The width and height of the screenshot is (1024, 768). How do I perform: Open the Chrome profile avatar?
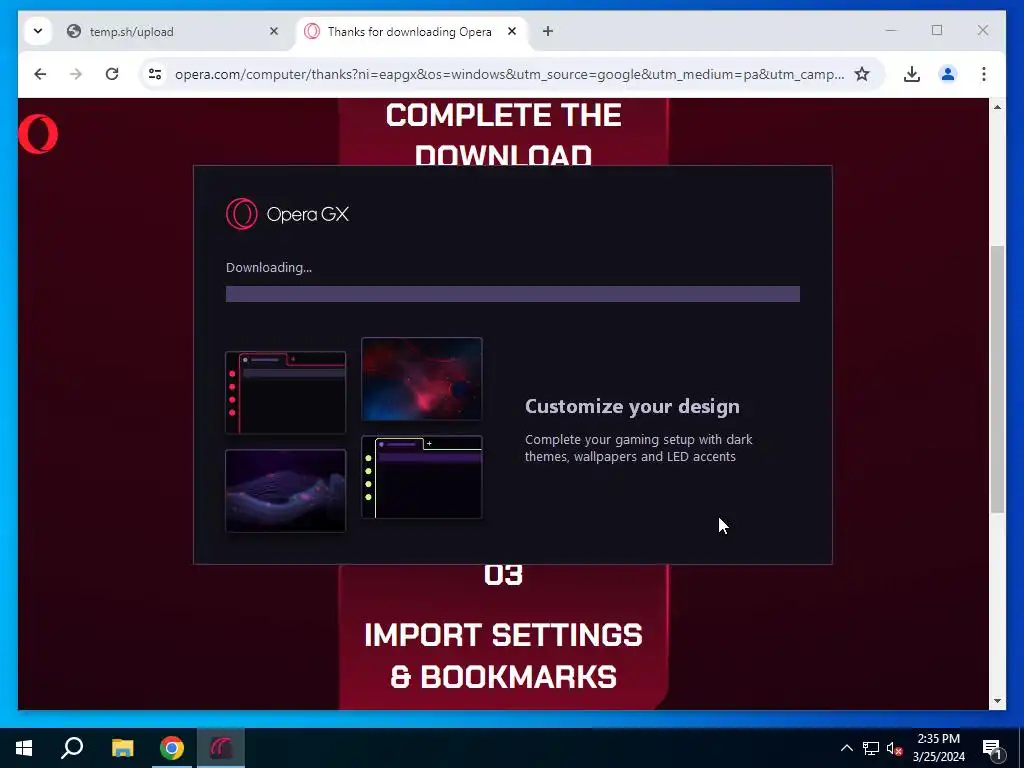pos(948,74)
